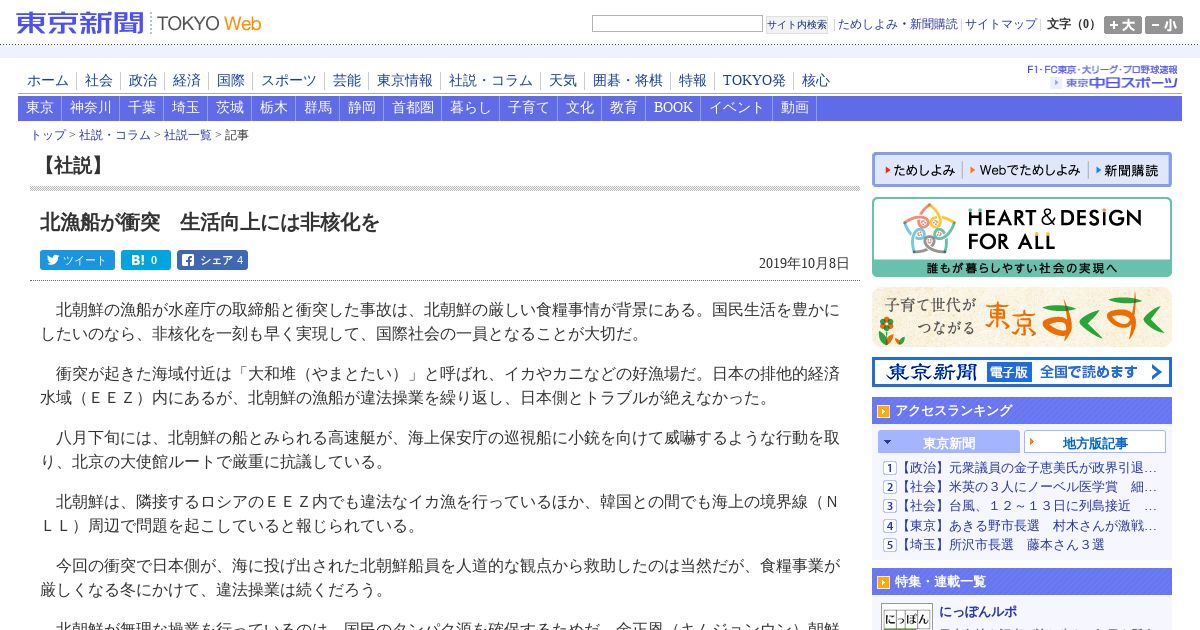Select 静岡 in the regional submenu
This screenshot has width=1200, height=630.
point(362,108)
